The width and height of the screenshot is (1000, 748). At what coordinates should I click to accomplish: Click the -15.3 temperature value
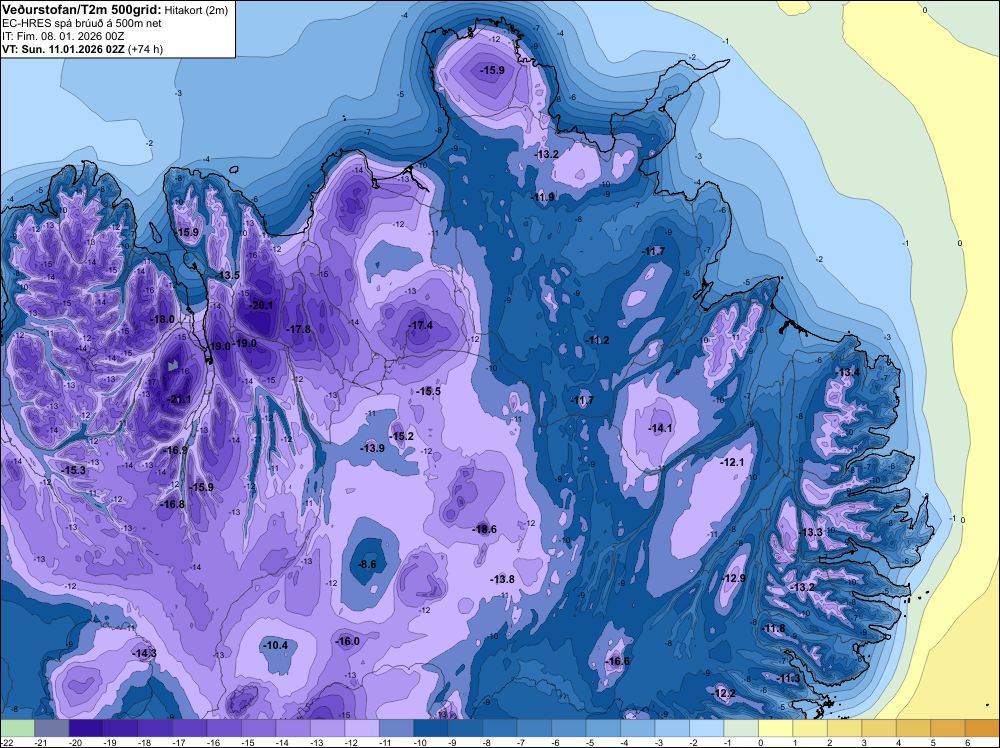point(74,470)
